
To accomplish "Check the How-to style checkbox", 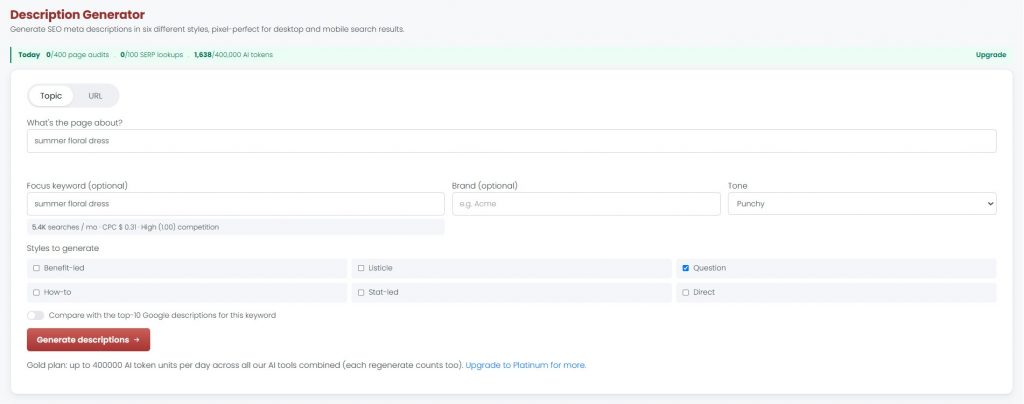I will (x=37, y=292).
